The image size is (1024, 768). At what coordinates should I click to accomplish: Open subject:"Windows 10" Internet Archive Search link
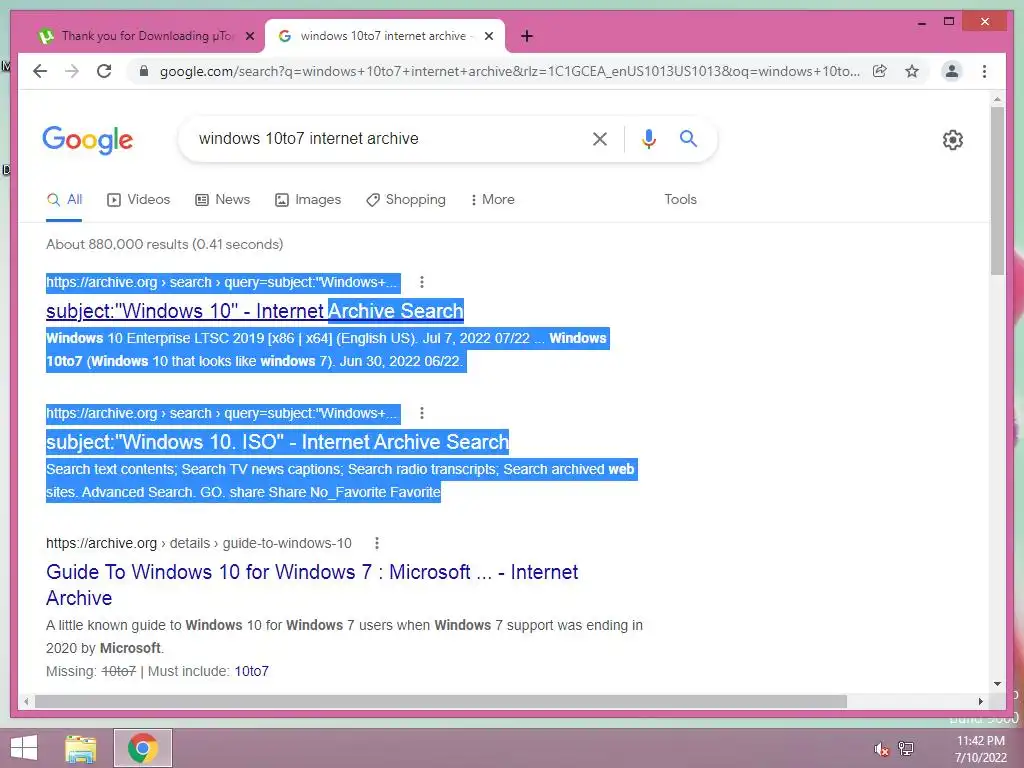(255, 311)
